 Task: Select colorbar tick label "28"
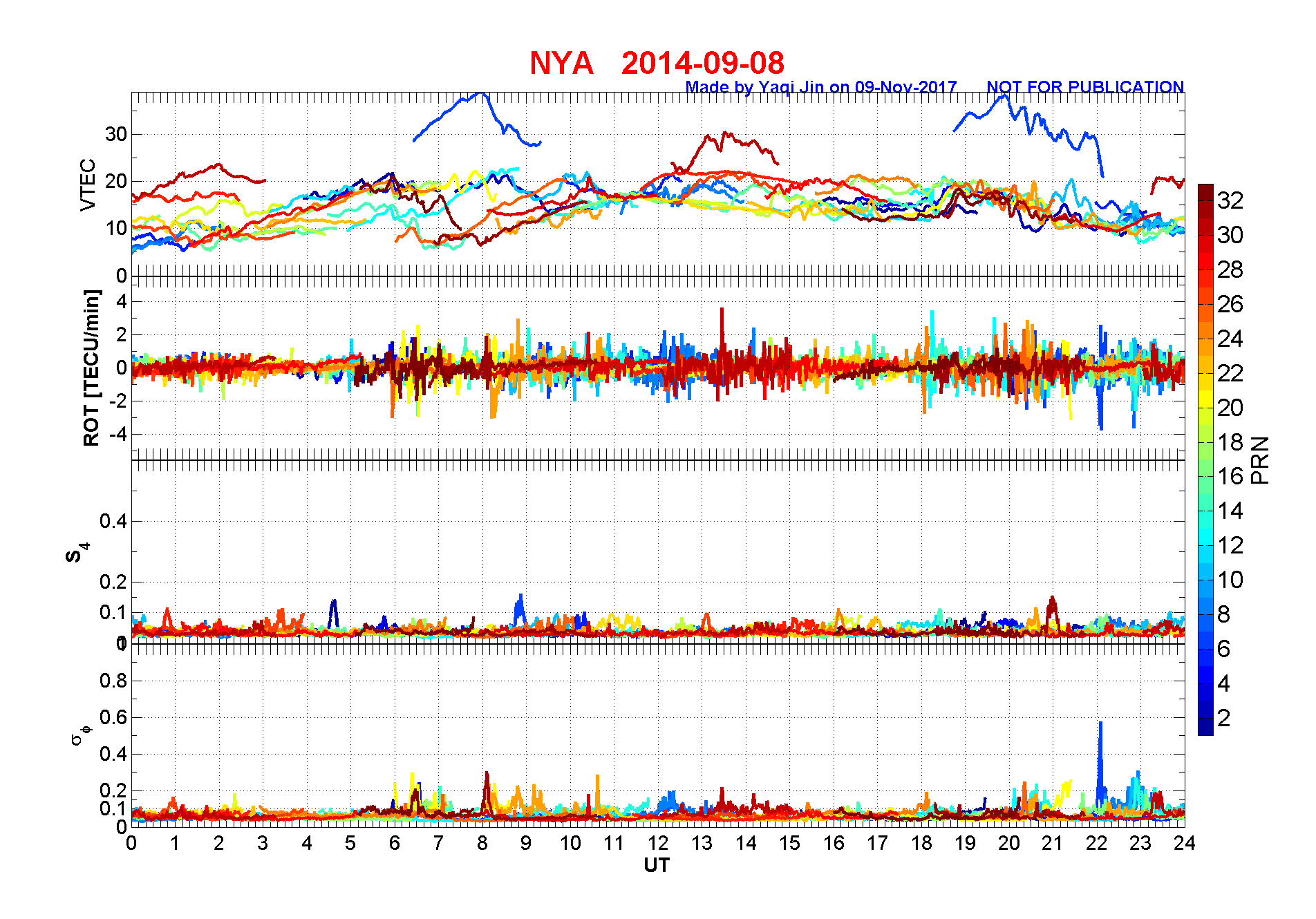tap(1230, 269)
